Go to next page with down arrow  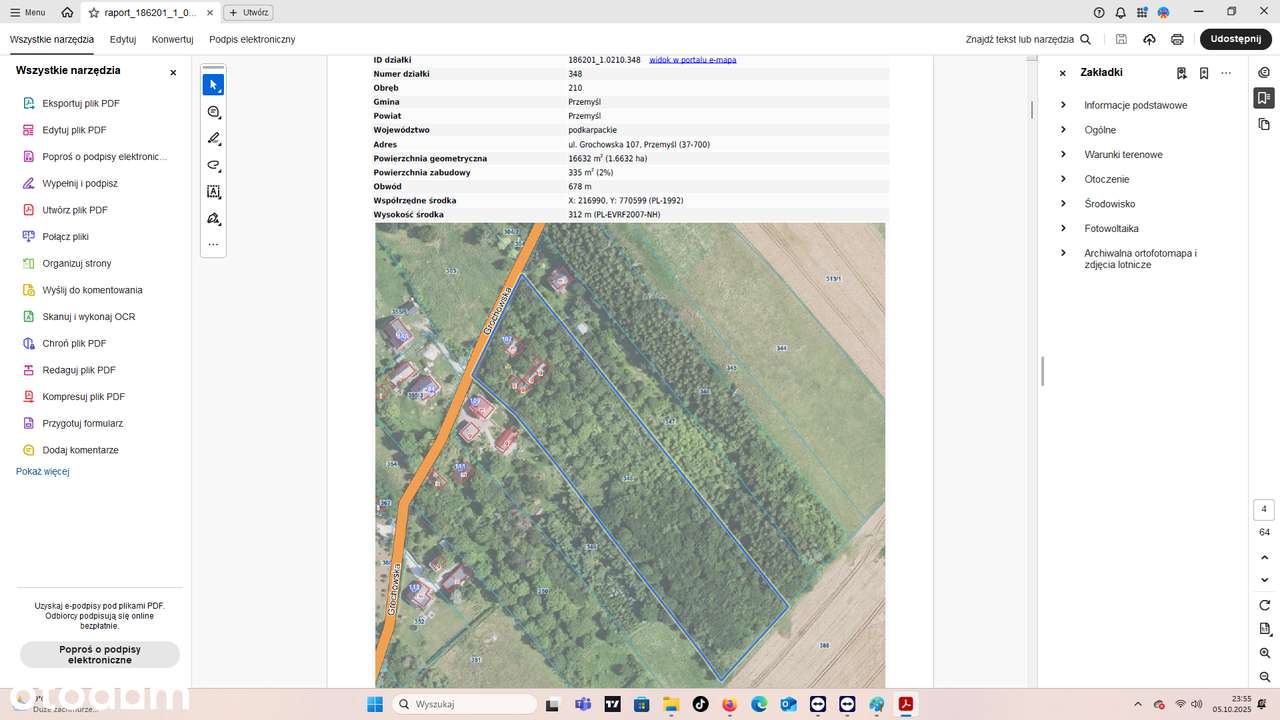[x=1264, y=580]
